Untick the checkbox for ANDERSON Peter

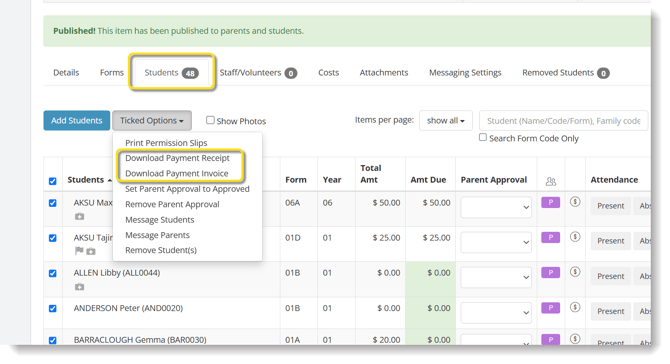coord(53,308)
